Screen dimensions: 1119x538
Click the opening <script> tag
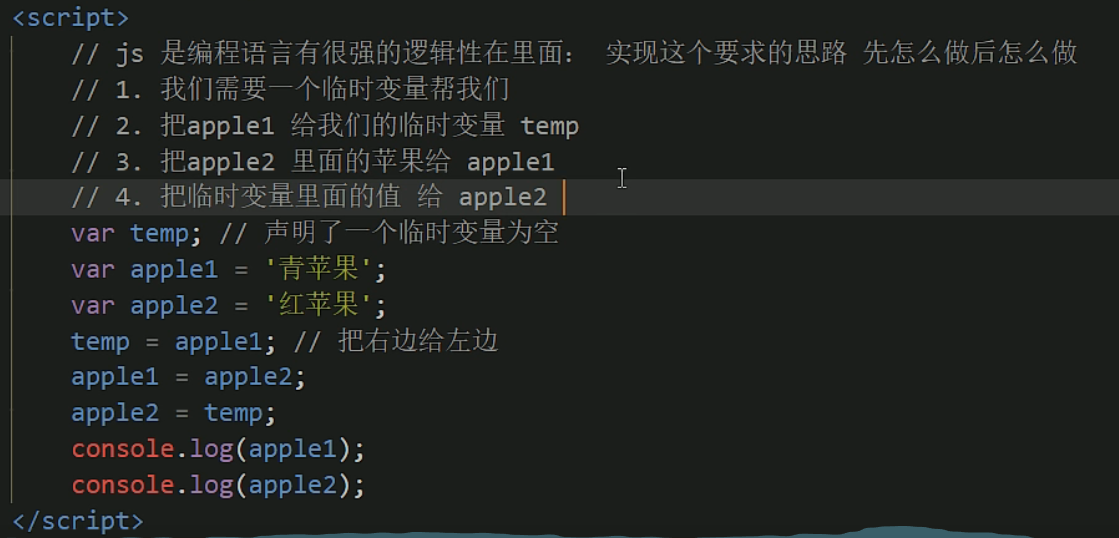(x=70, y=18)
